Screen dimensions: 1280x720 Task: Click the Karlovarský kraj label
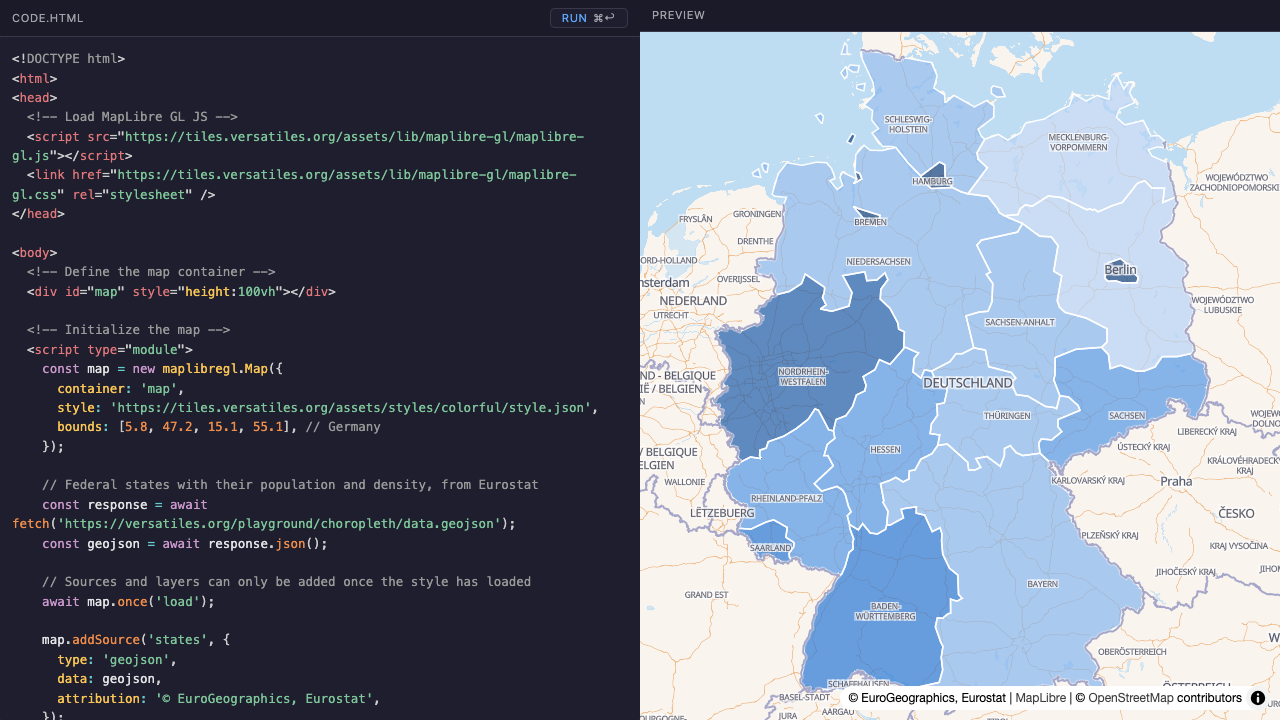(1088, 481)
